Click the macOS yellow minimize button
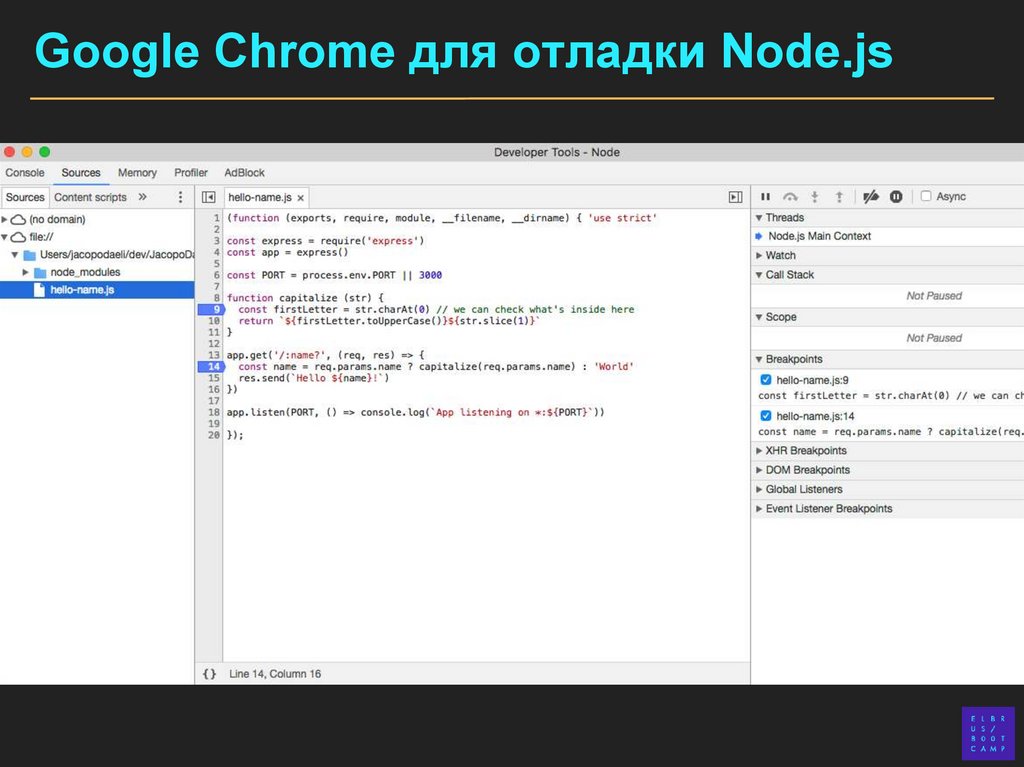 coord(27,152)
